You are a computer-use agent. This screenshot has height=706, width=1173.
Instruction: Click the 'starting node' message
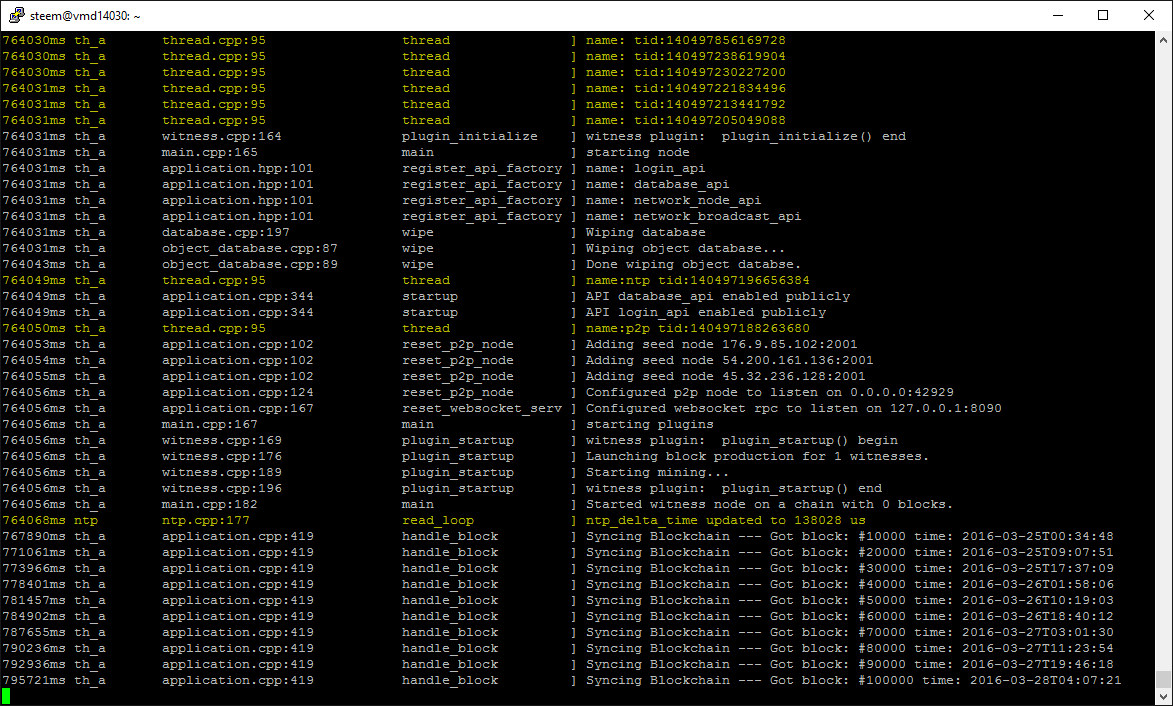[x=638, y=153]
